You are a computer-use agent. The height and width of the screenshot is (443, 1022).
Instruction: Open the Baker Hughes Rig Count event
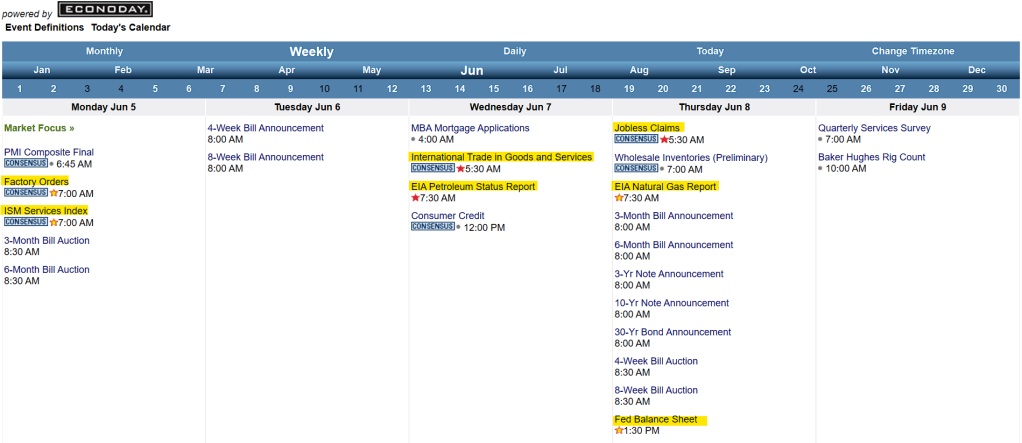point(871,157)
